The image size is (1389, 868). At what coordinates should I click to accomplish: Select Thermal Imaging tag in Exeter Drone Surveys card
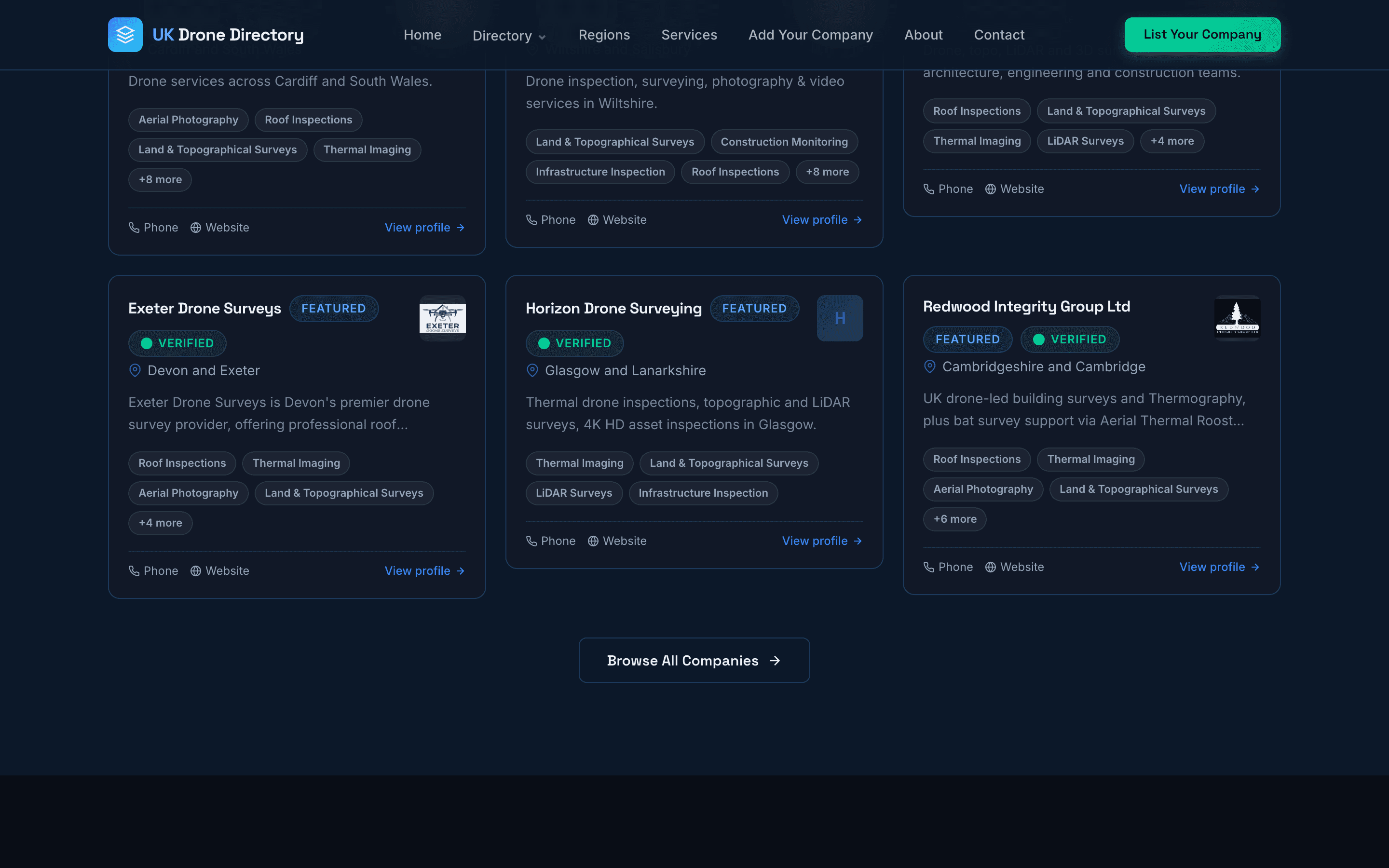tap(296, 463)
